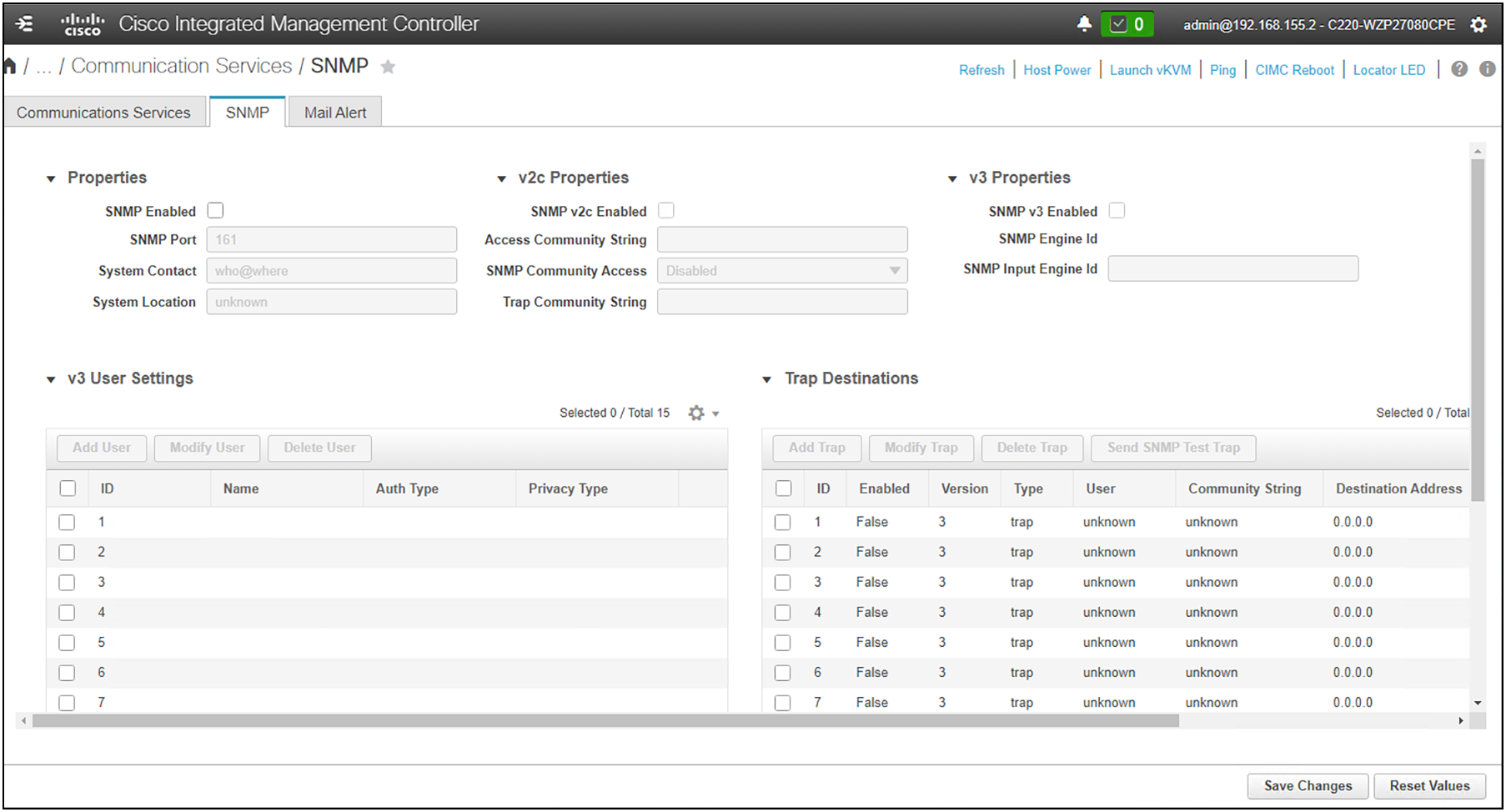This screenshot has height=812, width=1506.
Task: Click the Reset Values button
Action: coord(1430,786)
